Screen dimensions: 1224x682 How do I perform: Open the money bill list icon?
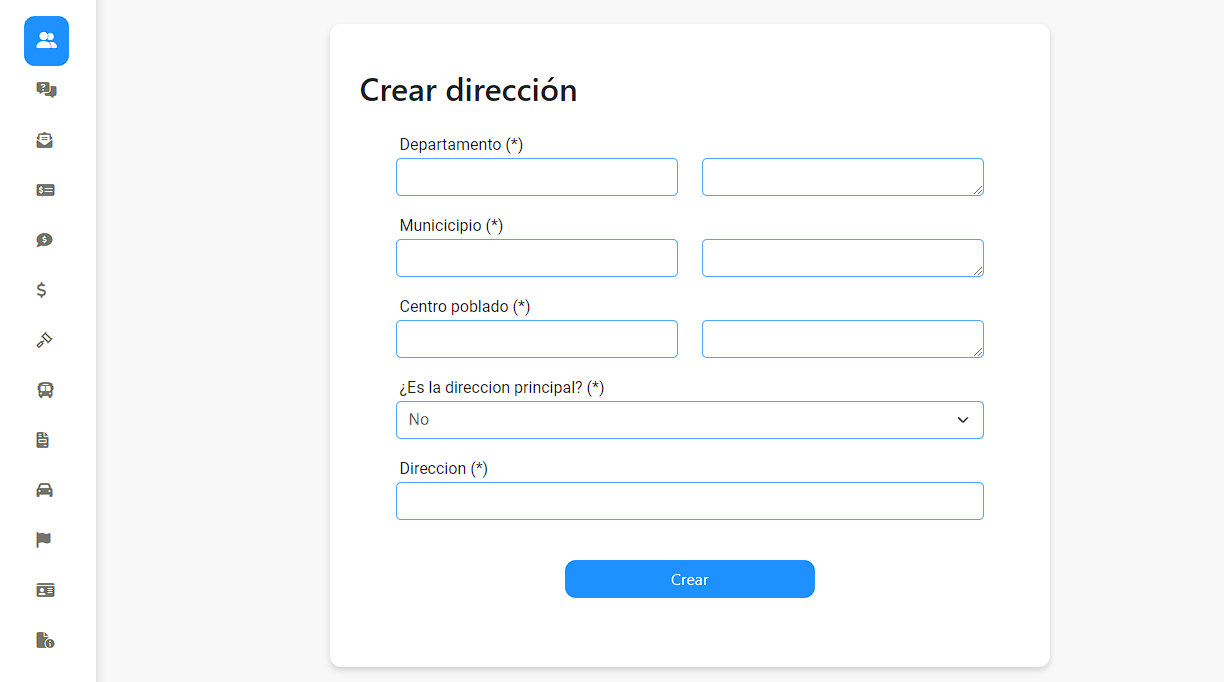tap(45, 190)
